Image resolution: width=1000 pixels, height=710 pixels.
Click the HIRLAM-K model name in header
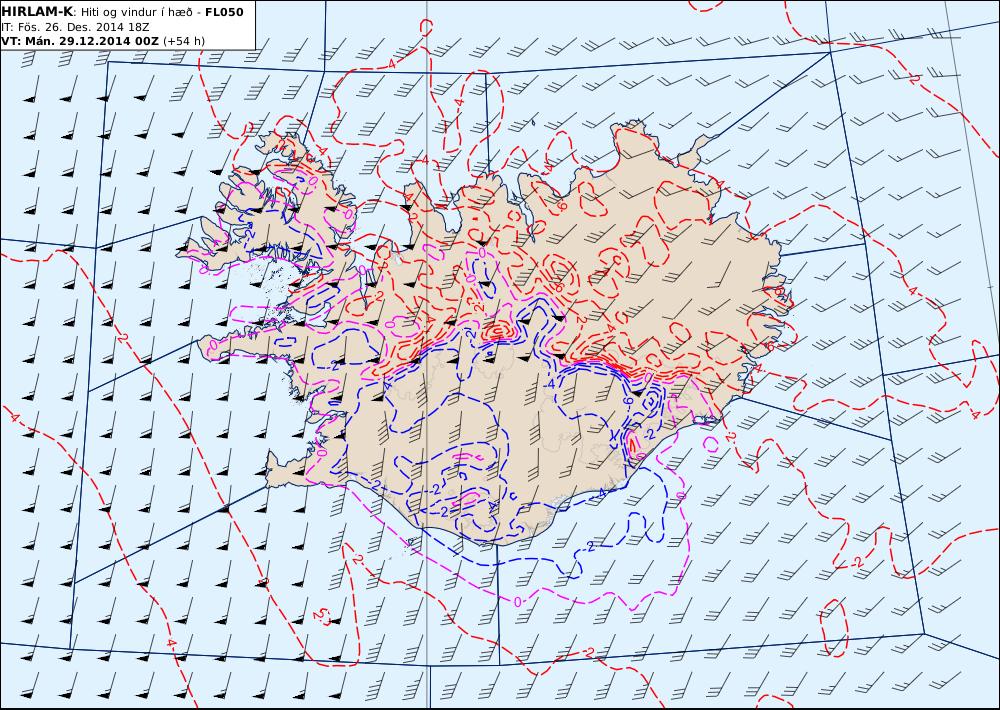coord(37,12)
